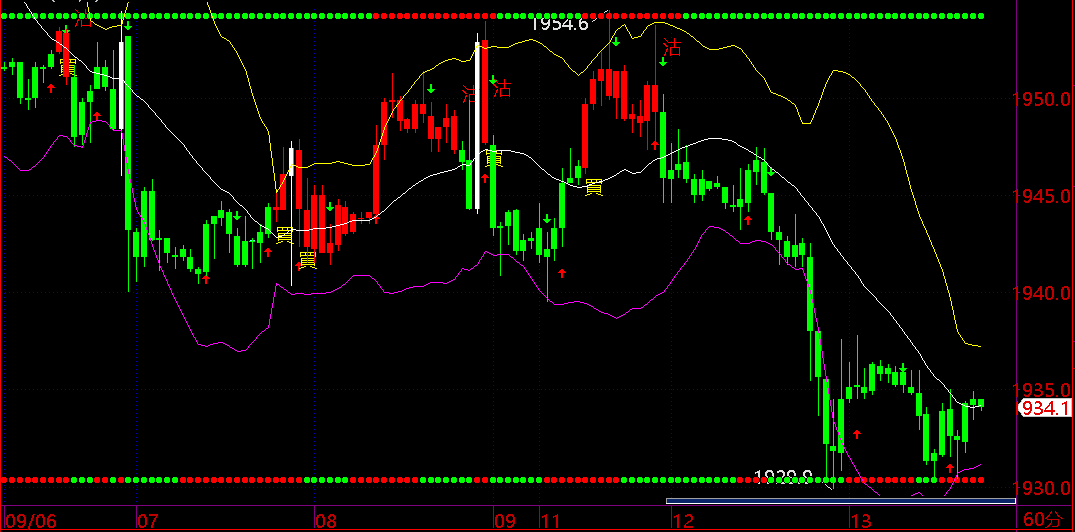This screenshot has height=532, width=1075.
Task: Click the 11 date label on the time axis
Action: point(551,520)
